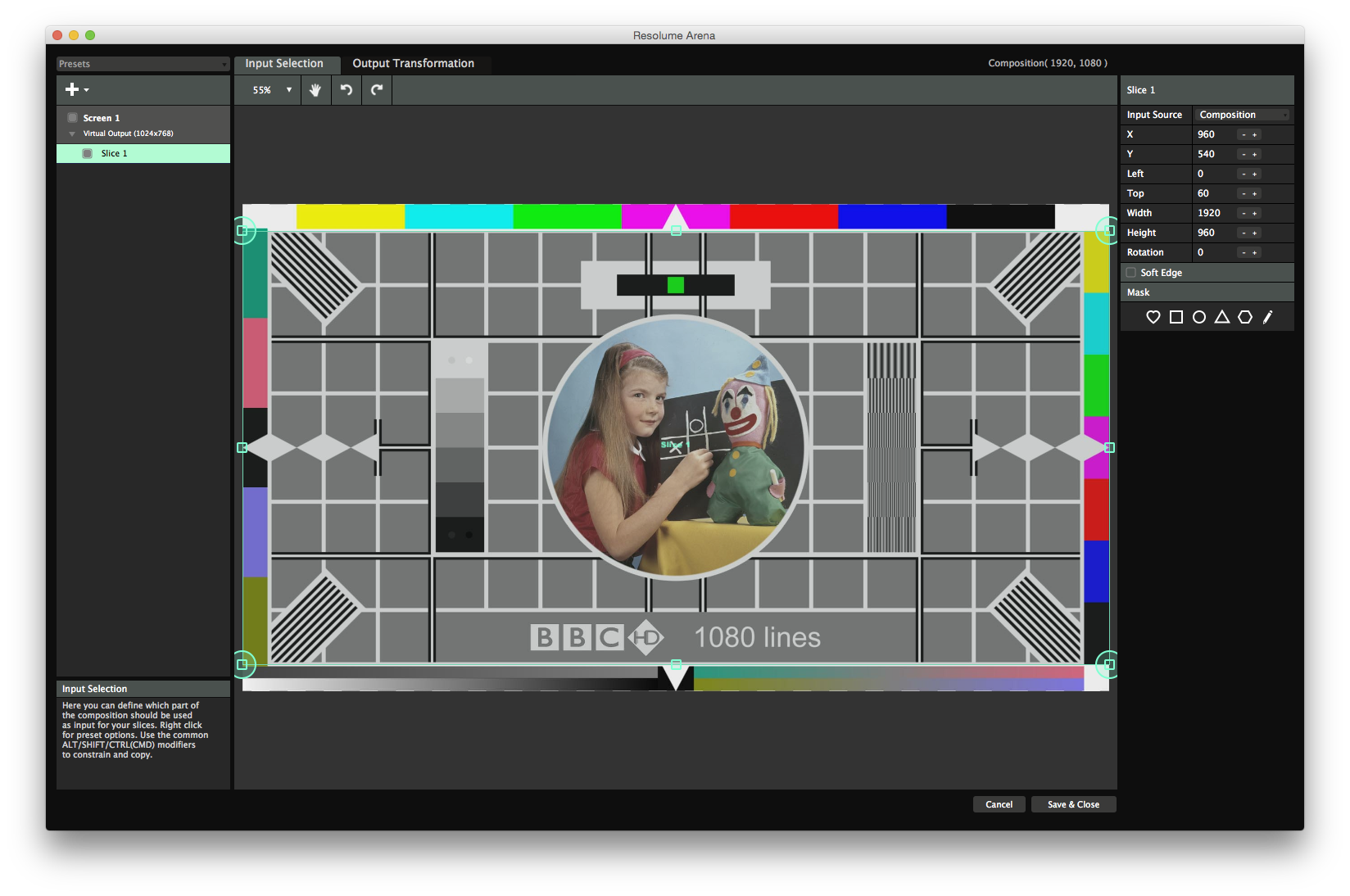Viewport: 1350px width, 896px height.
Task: Click the slice's right edge midpoint handle
Action: tap(1109, 447)
